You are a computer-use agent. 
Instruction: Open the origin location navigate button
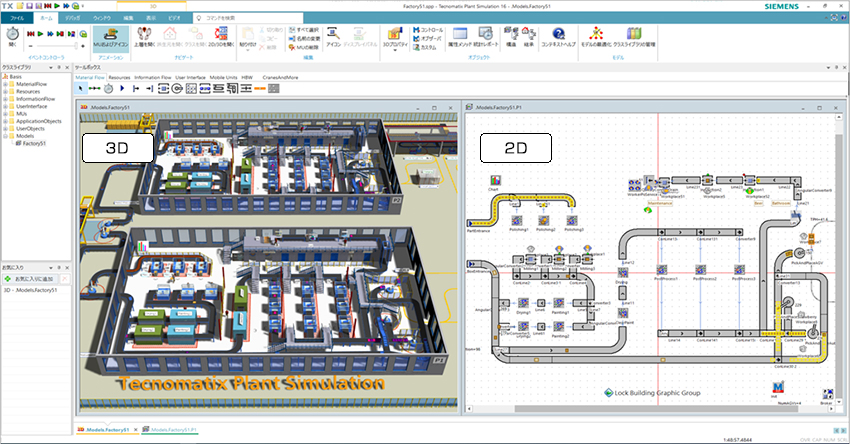click(170, 37)
